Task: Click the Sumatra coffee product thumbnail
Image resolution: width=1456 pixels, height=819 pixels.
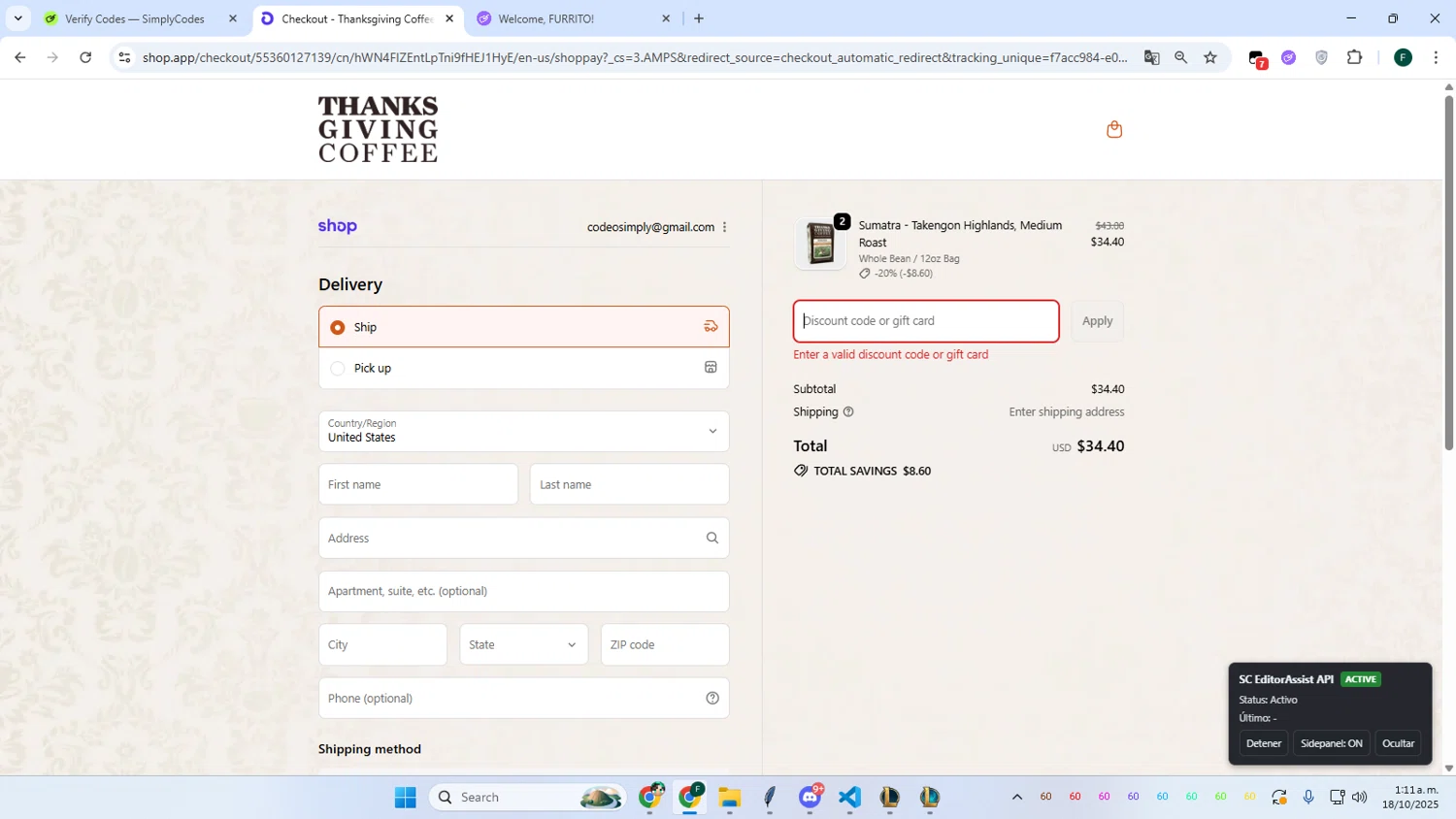Action: [x=821, y=243]
